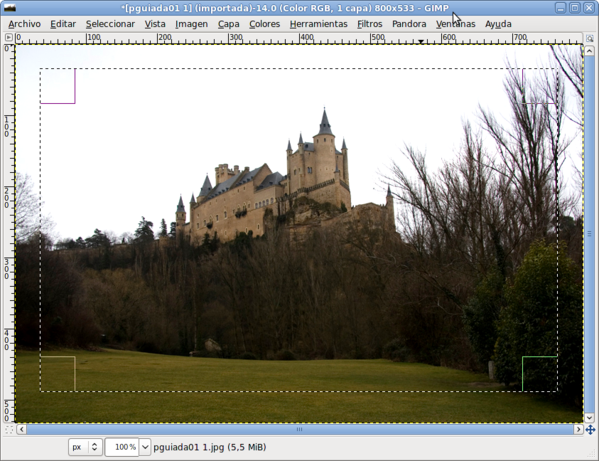
Task: Click the horizontal scrollbar thumb
Action: (x=300, y=429)
